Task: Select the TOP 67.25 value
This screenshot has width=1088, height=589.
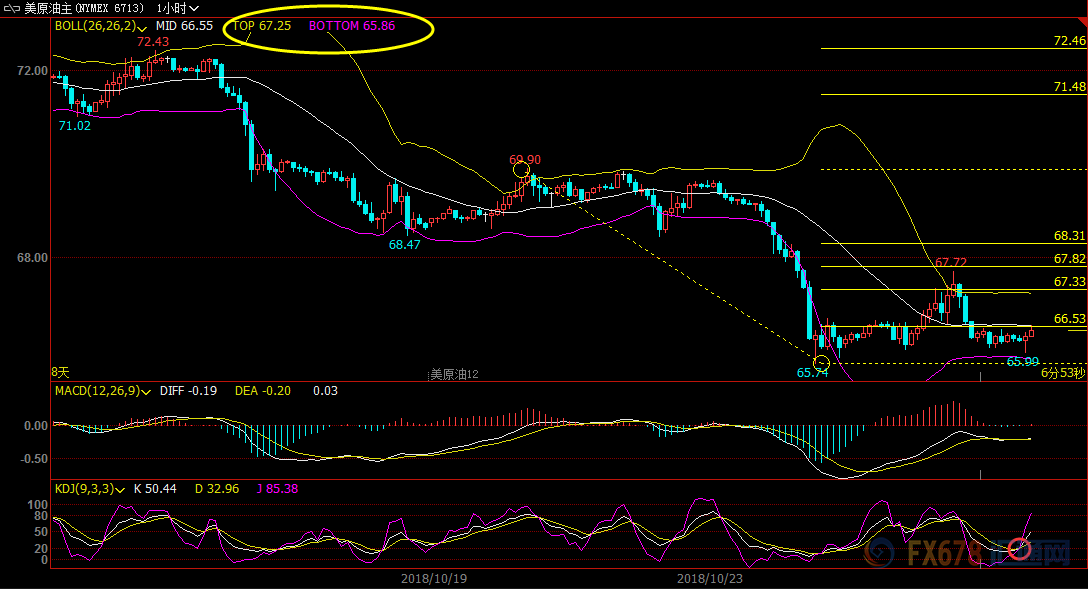Action: (262, 26)
